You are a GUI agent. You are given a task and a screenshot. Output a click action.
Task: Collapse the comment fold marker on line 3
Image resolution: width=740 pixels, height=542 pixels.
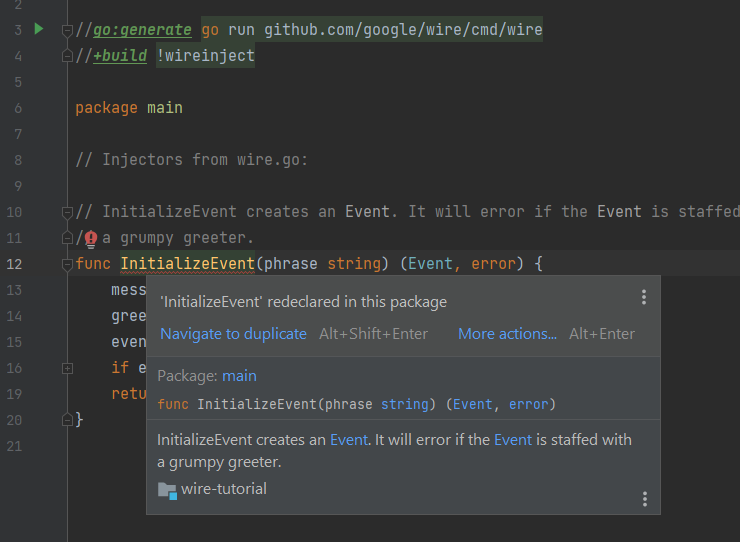(x=67, y=31)
